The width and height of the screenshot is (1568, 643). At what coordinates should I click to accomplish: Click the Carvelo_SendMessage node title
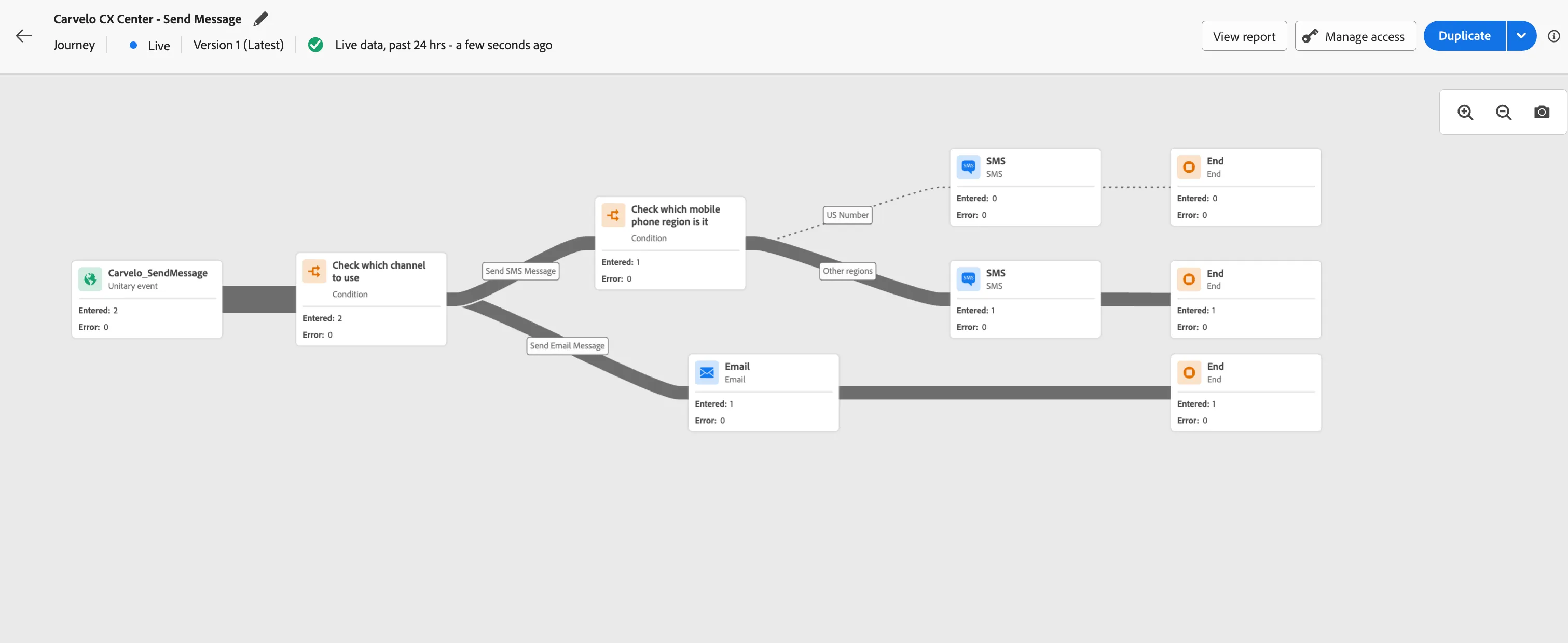pos(158,273)
